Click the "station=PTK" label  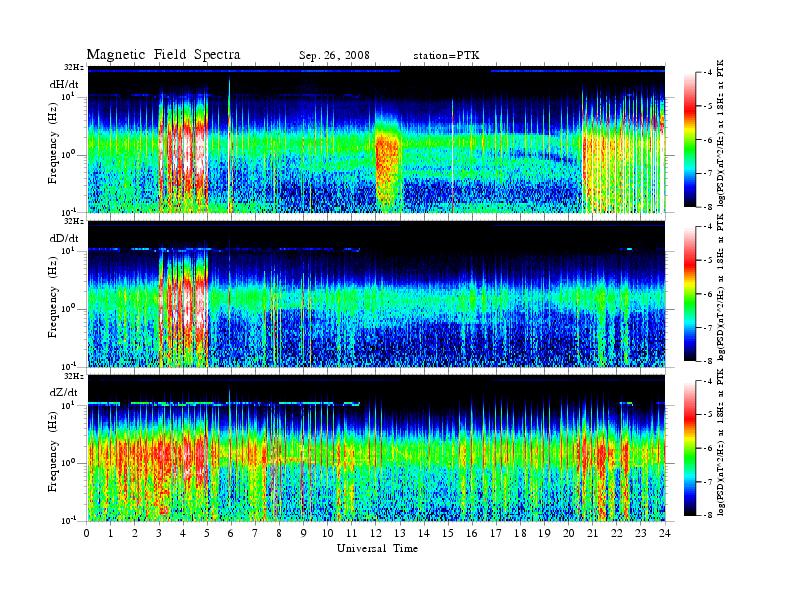coord(446,56)
